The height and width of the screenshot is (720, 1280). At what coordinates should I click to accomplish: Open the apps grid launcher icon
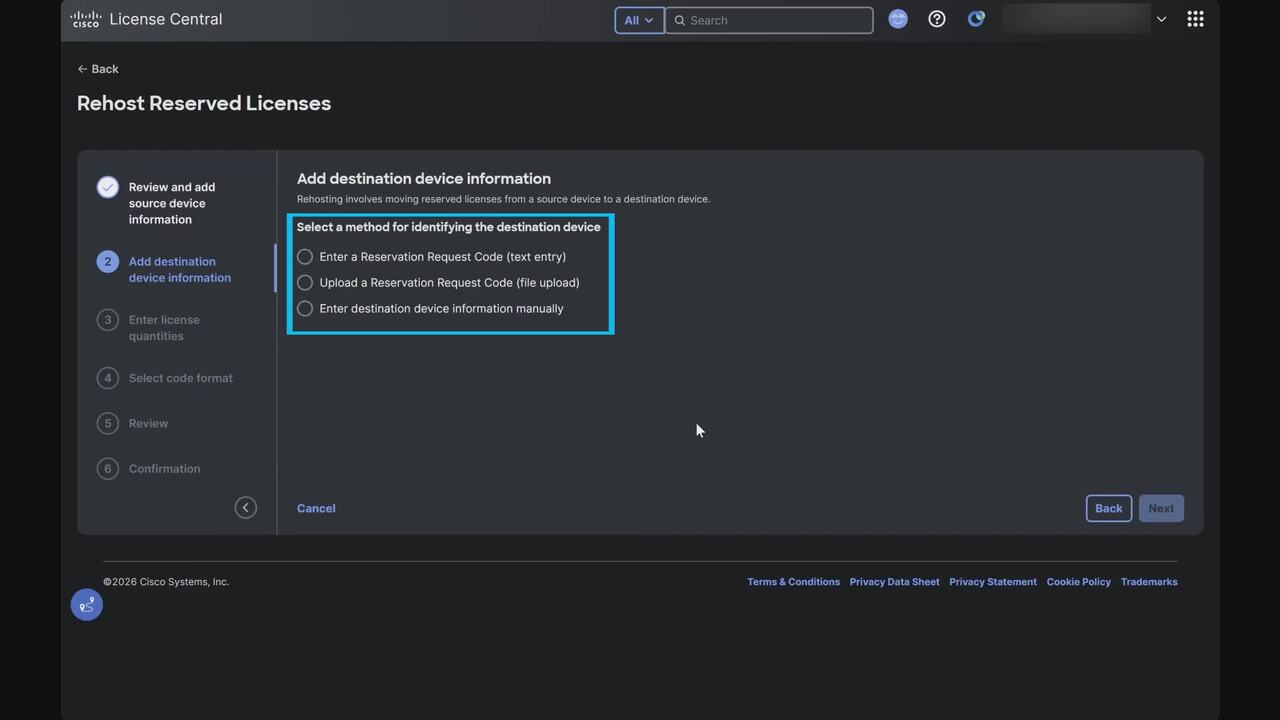coord(1195,19)
